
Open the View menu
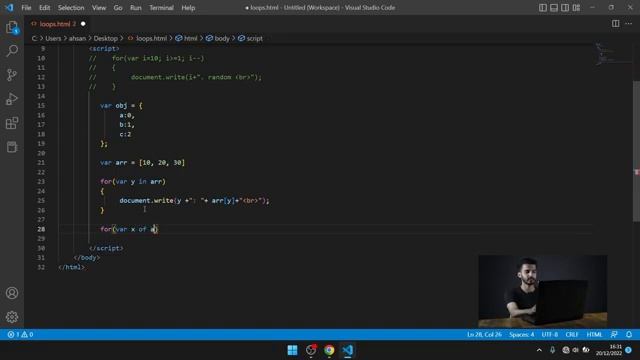pyautogui.click(x=99, y=7)
